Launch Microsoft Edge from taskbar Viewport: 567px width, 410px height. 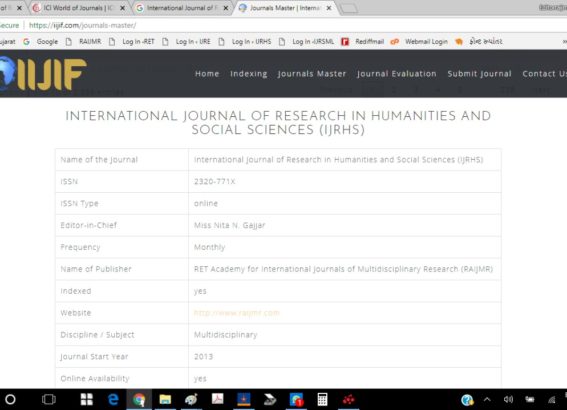(113, 400)
